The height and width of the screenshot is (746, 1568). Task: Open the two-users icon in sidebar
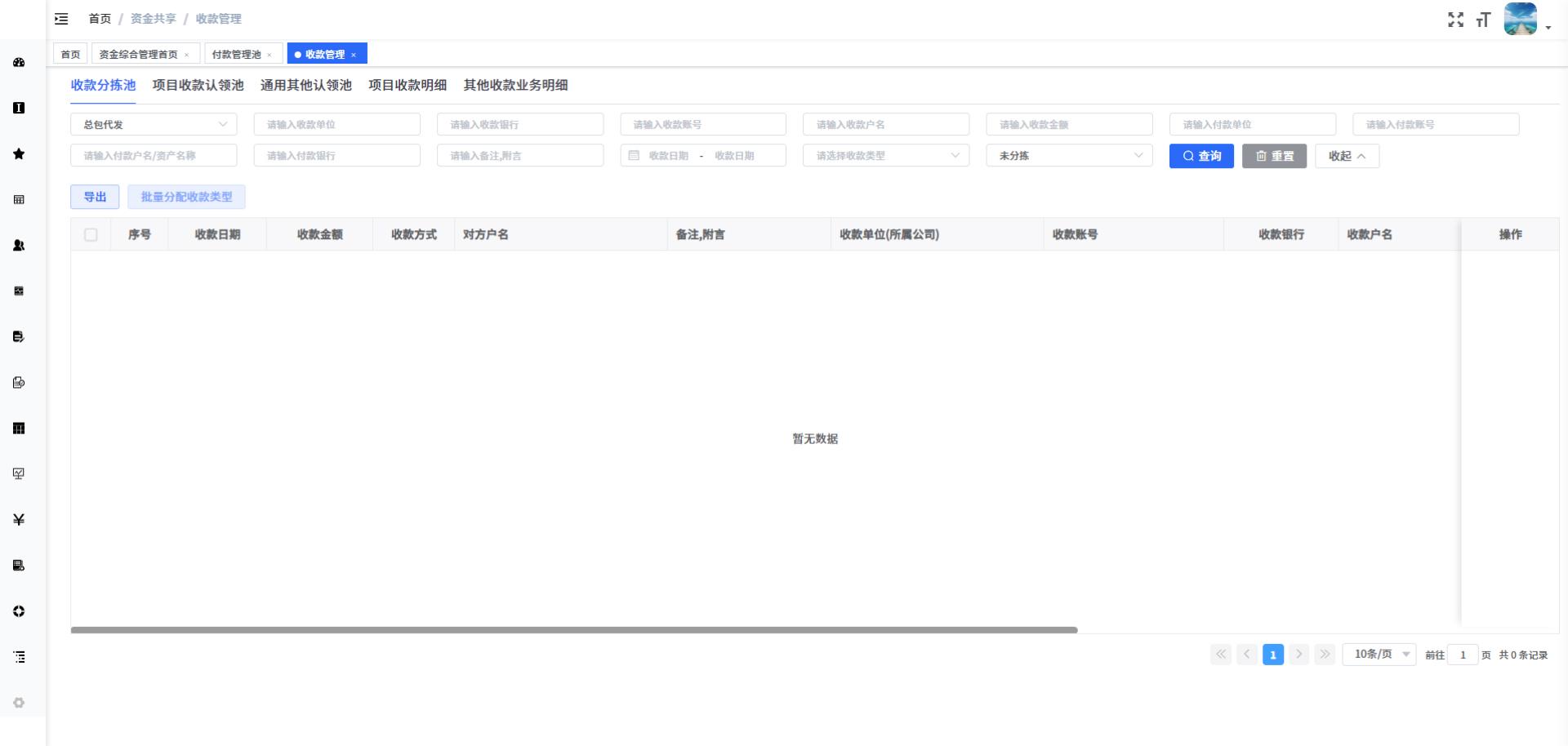coord(19,246)
